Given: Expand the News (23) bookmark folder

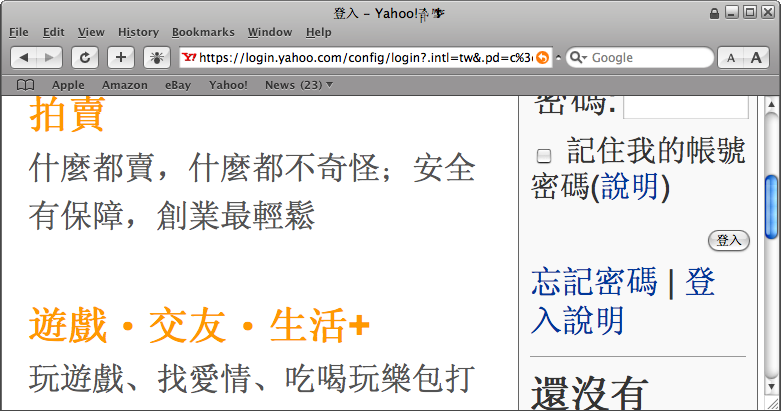Looking at the screenshot, I should pos(299,85).
